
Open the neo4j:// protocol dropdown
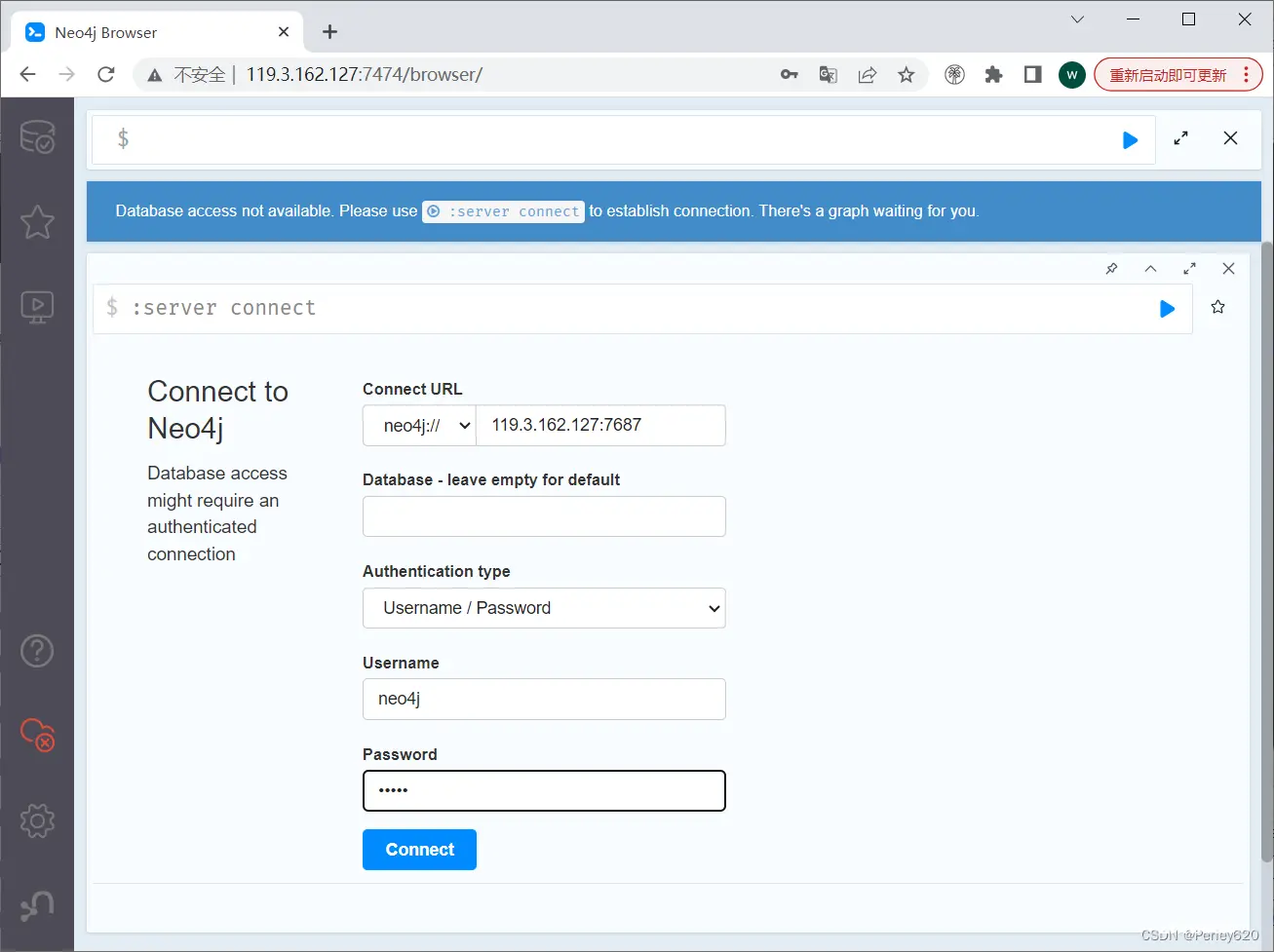coord(419,426)
